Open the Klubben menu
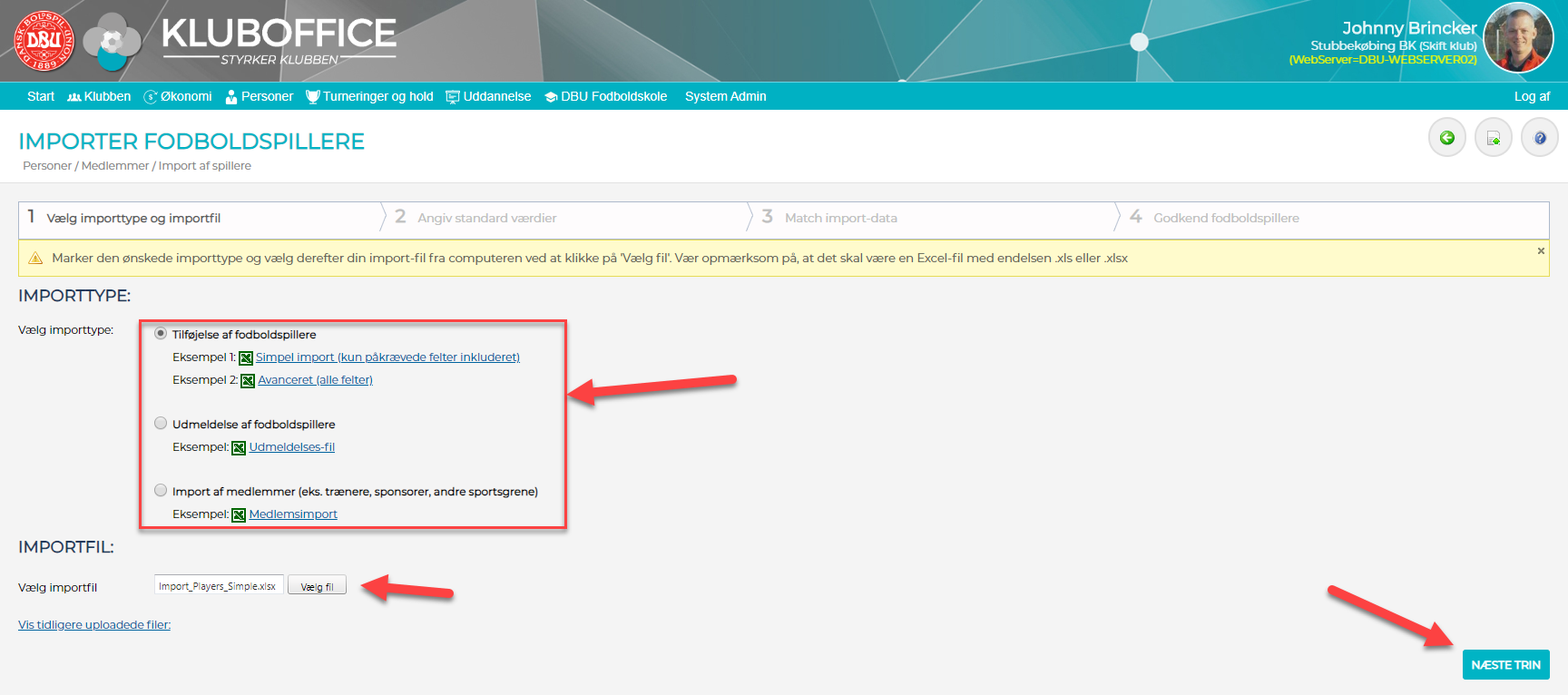This screenshot has width=1568, height=695. coord(99,96)
